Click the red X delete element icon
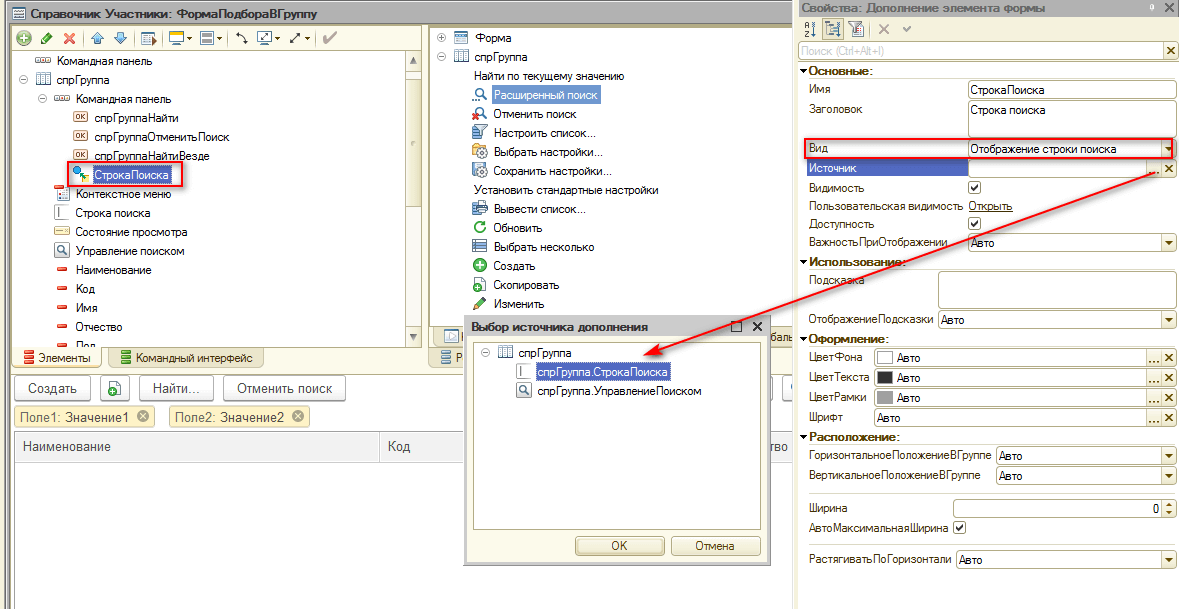The width and height of the screenshot is (1179, 609). [69, 39]
